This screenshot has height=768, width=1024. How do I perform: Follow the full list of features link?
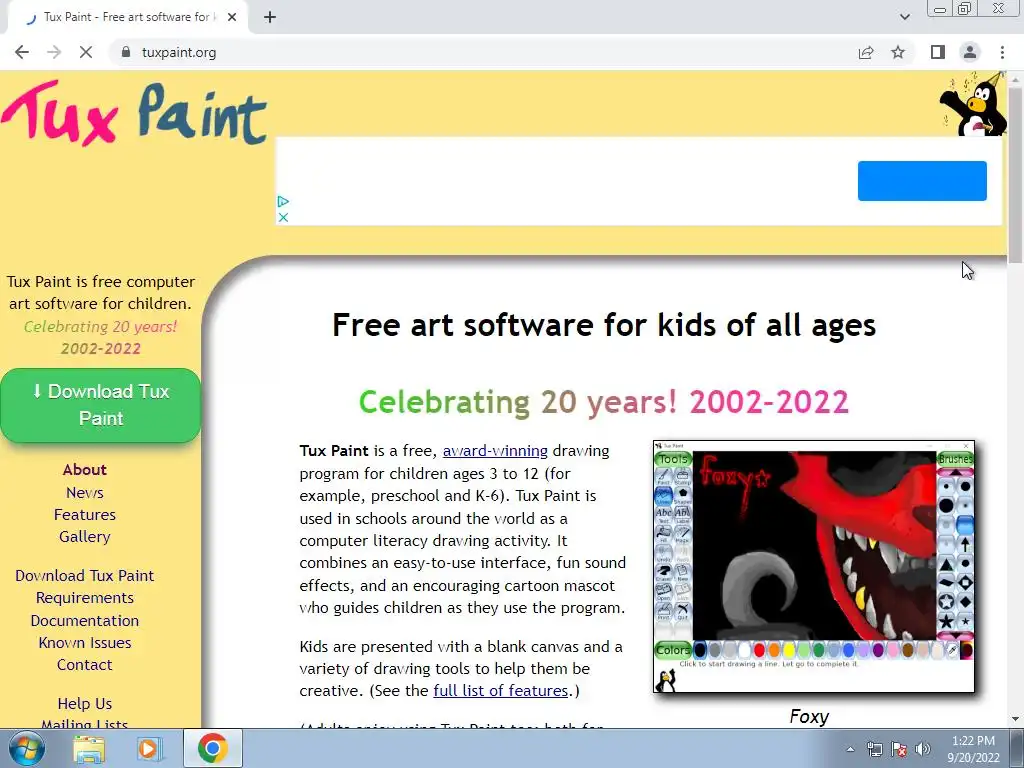click(x=501, y=690)
